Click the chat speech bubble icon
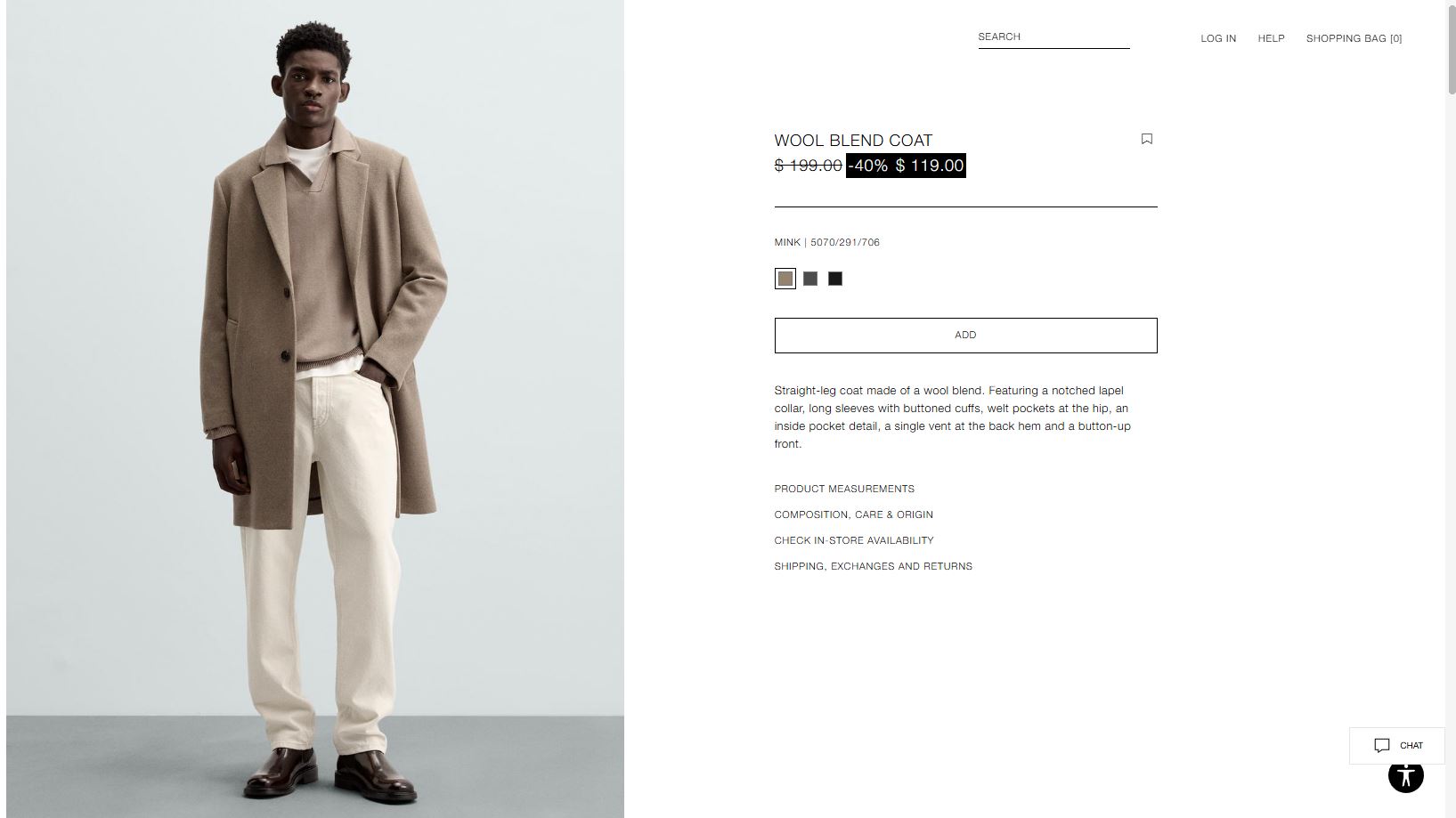Screen dimensions: 1456x818 1382,746
